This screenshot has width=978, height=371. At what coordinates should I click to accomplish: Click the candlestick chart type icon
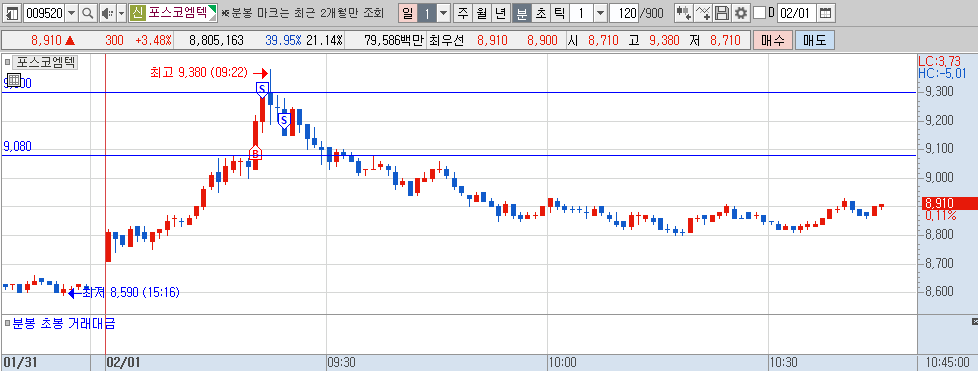pyautogui.click(x=684, y=12)
